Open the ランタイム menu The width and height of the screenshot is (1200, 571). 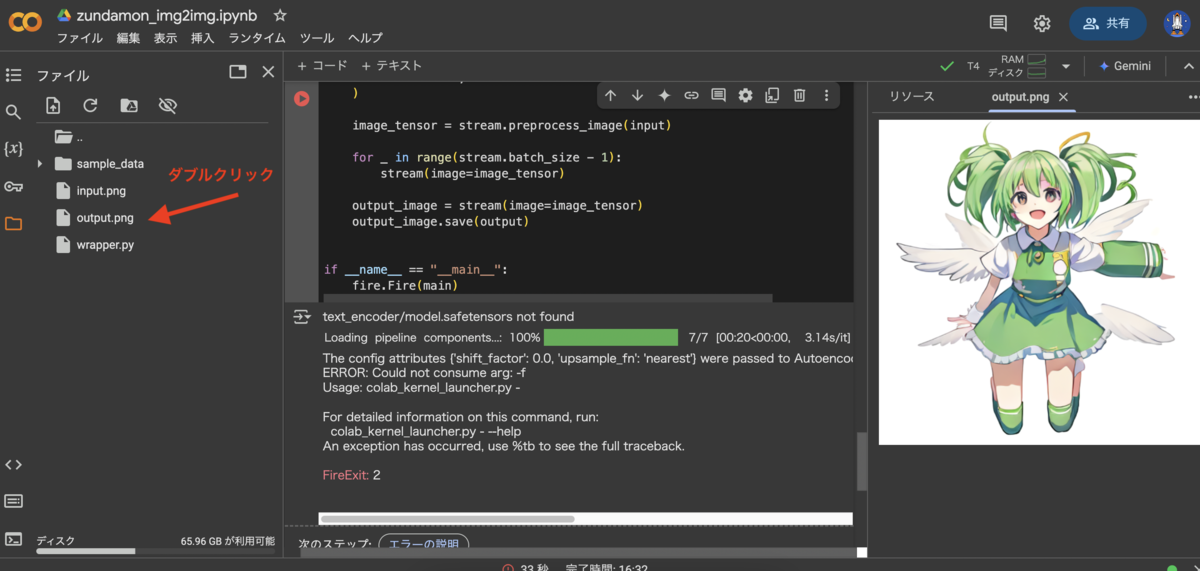point(257,38)
